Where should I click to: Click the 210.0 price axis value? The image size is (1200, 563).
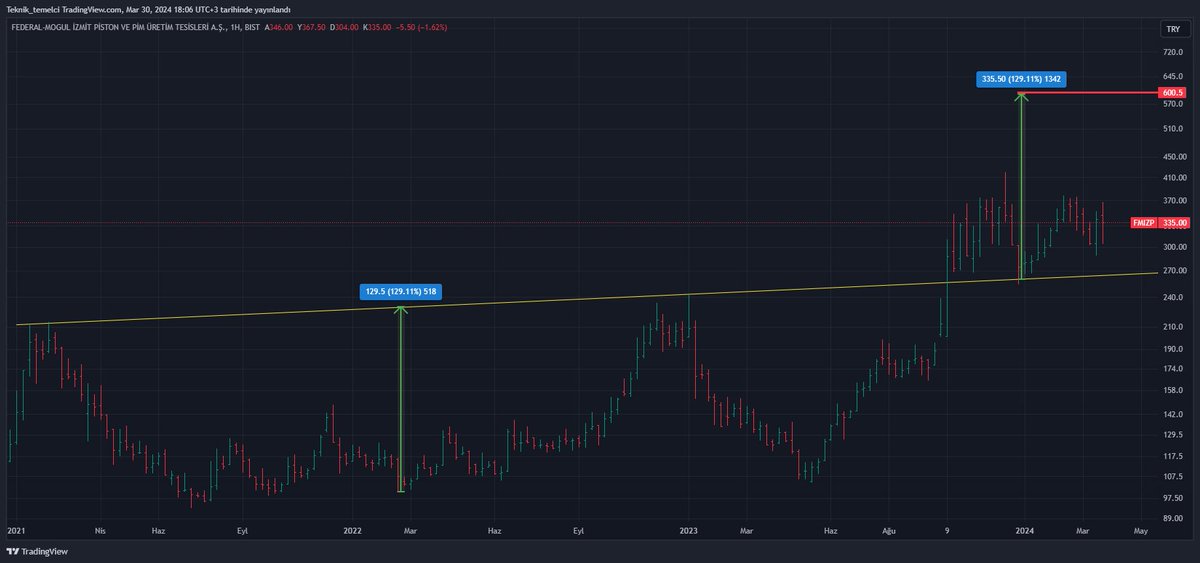tap(1173, 327)
